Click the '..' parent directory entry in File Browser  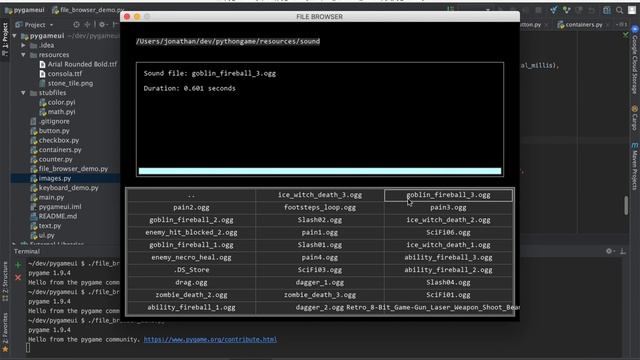(x=191, y=195)
